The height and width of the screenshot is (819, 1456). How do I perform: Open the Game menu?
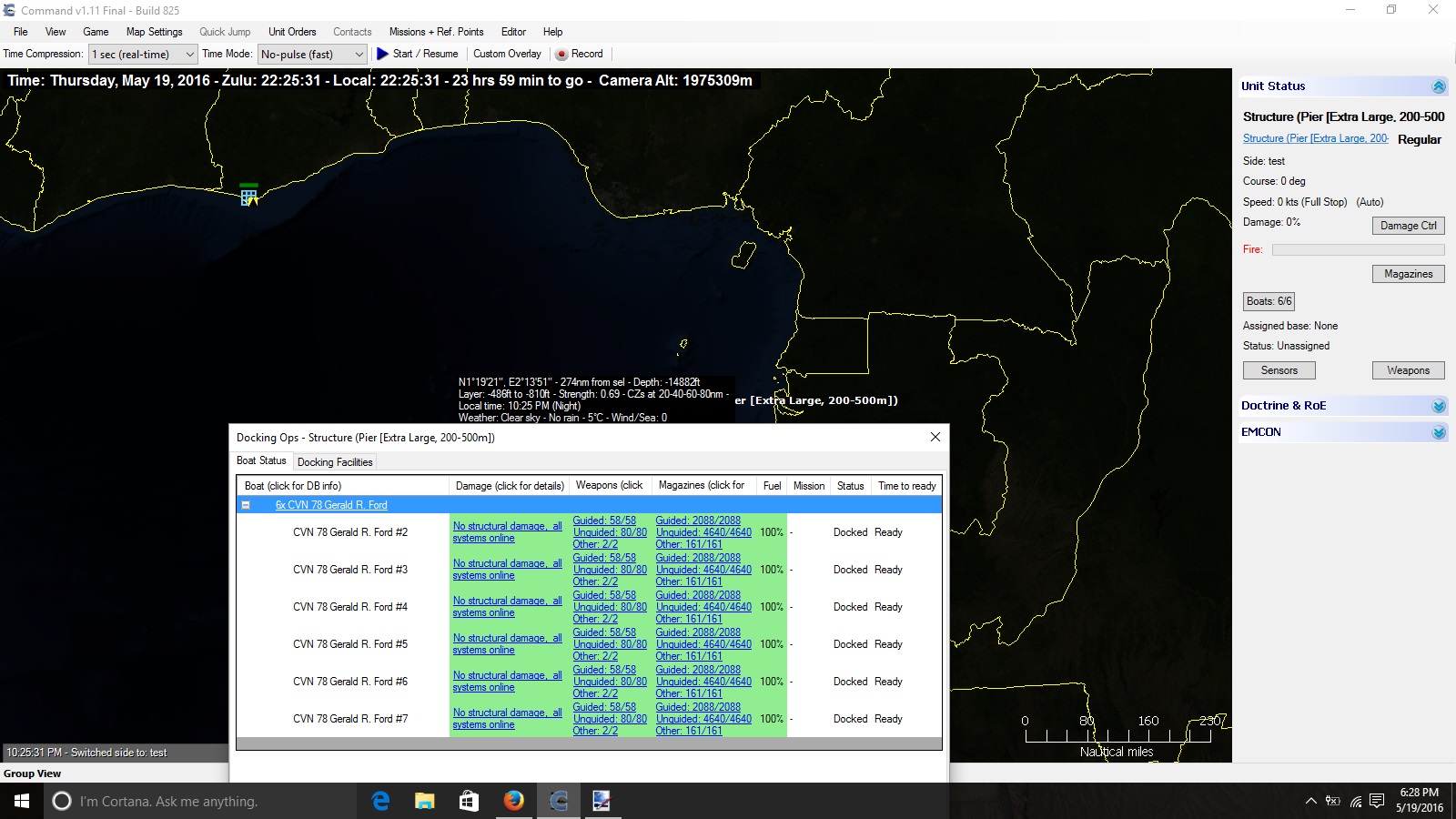tap(96, 32)
